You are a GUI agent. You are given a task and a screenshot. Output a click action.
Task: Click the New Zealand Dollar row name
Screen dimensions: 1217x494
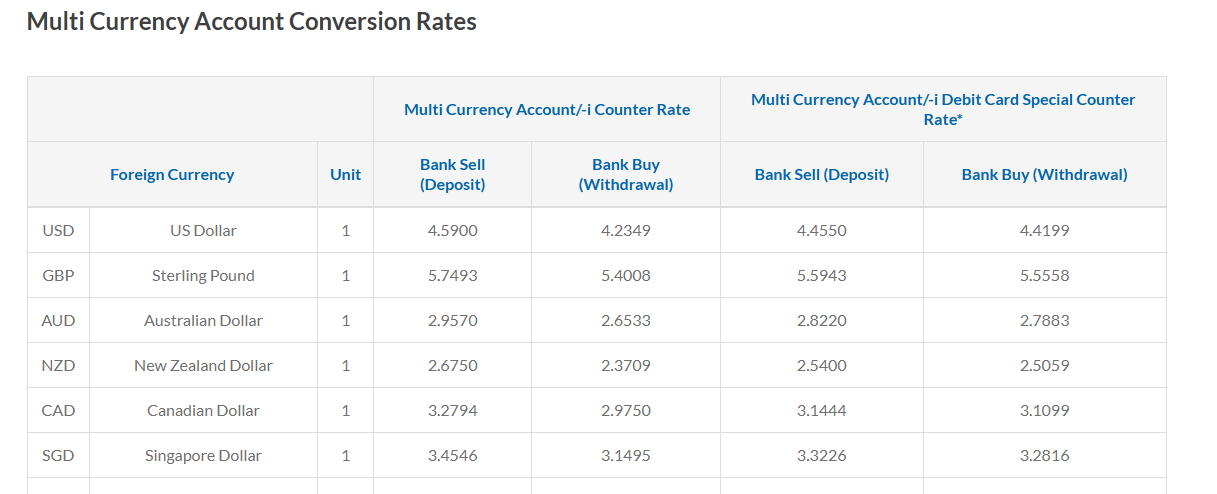point(203,365)
